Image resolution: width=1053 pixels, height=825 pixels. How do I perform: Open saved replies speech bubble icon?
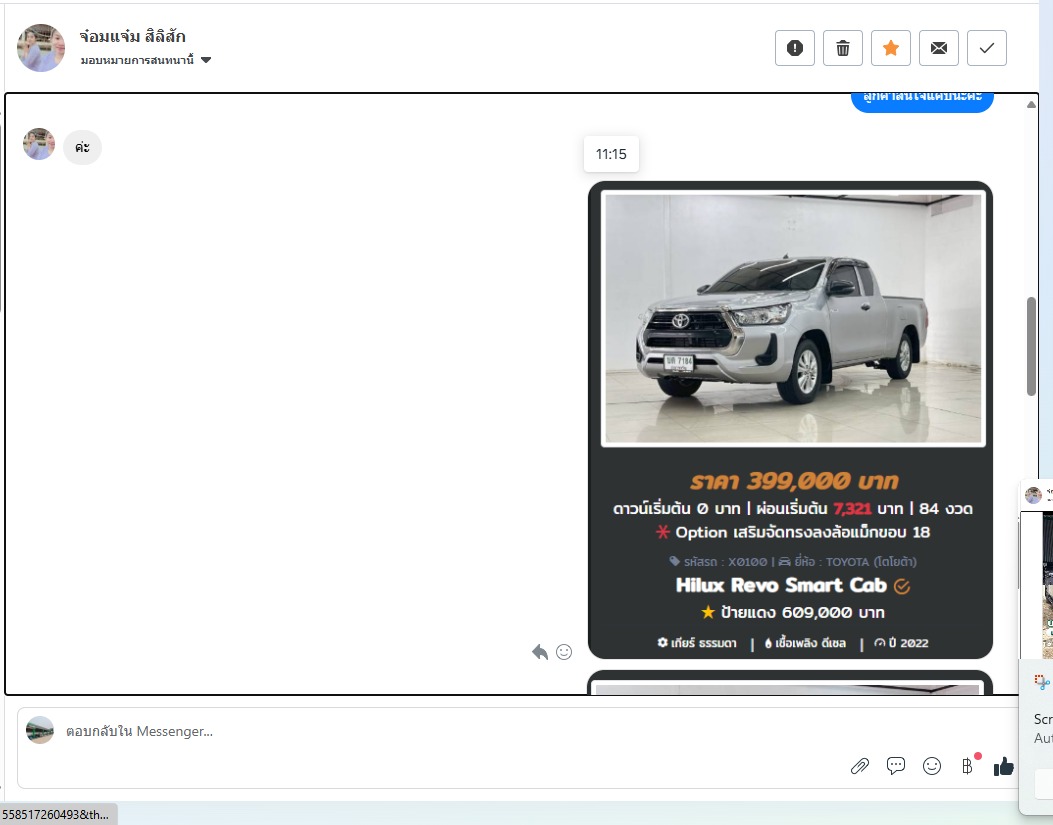click(x=896, y=766)
